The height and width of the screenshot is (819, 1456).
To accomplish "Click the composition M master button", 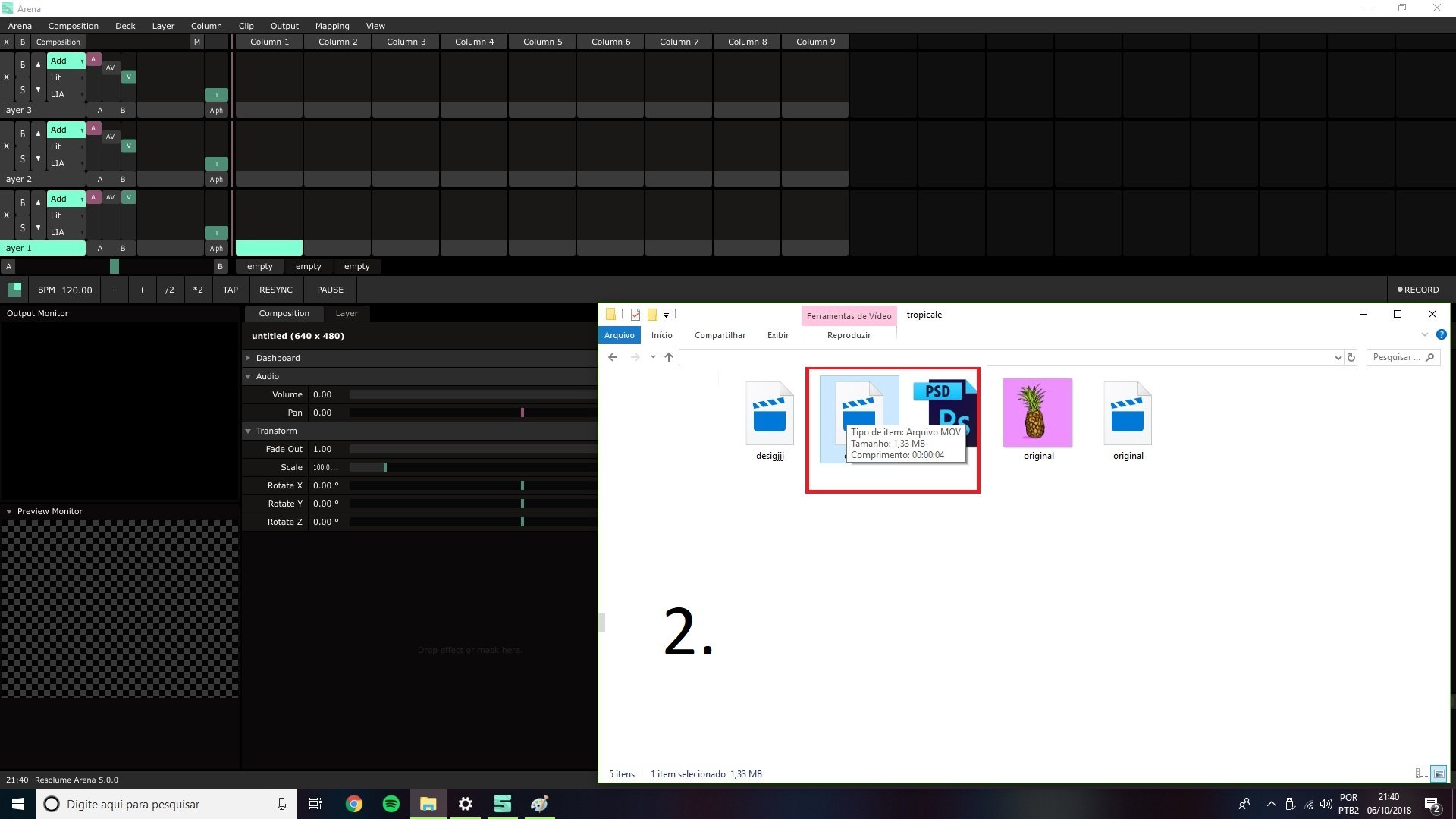I will [x=197, y=42].
